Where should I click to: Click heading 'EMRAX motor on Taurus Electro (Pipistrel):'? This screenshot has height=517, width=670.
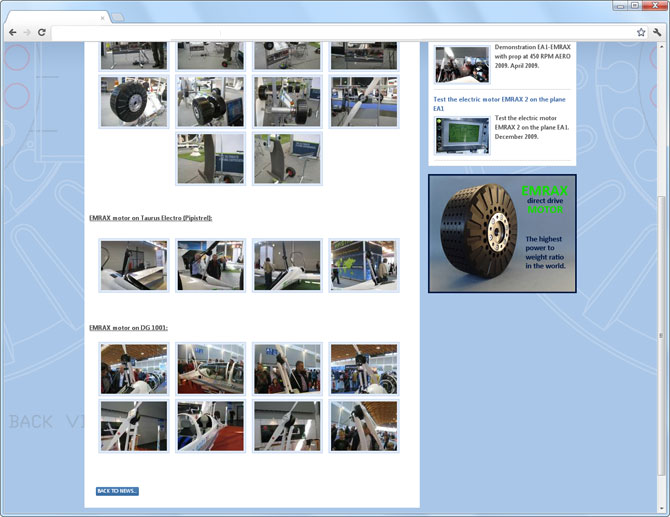[x=151, y=218]
